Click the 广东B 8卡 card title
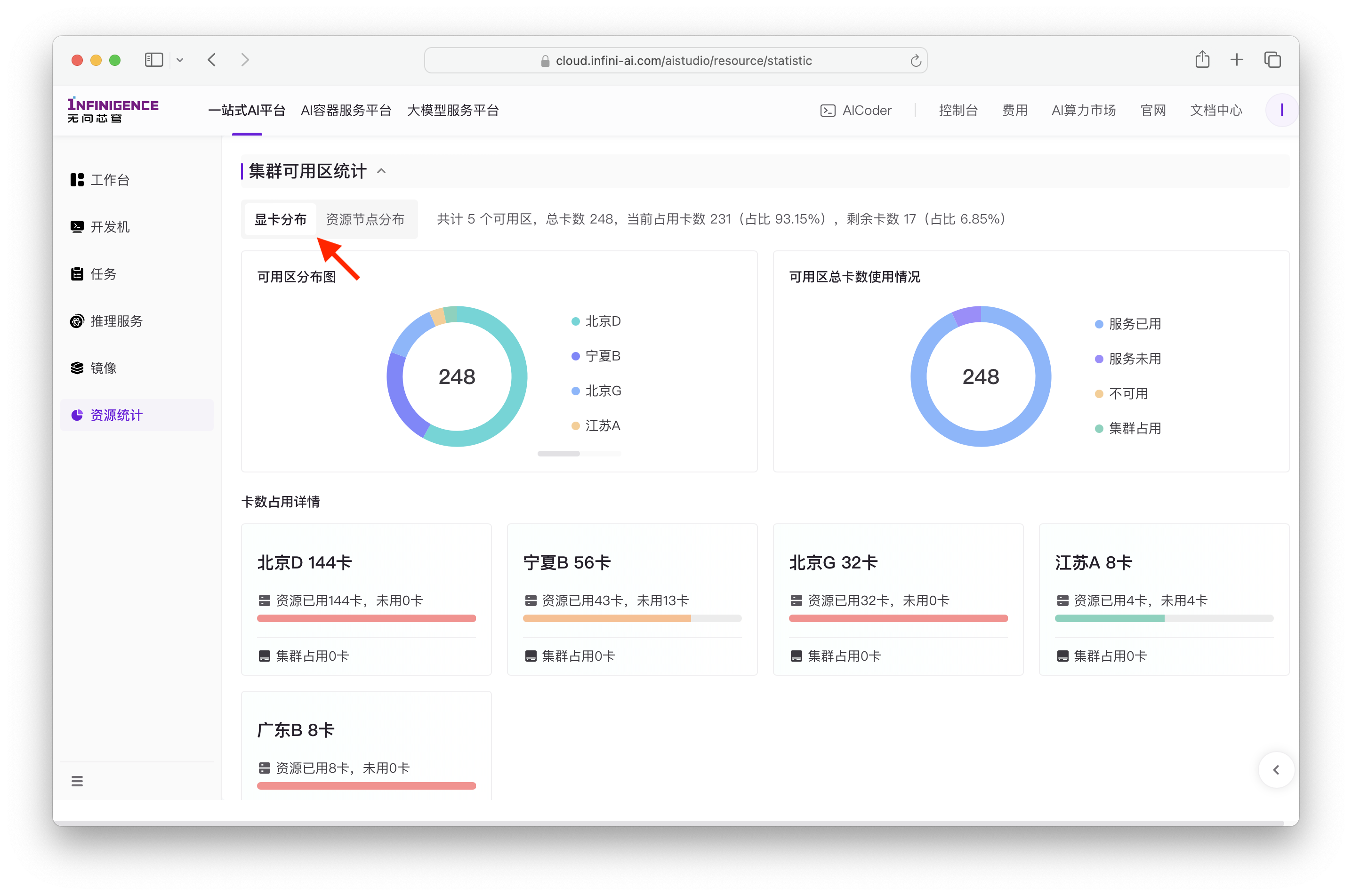Image resolution: width=1352 pixels, height=896 pixels. click(296, 730)
